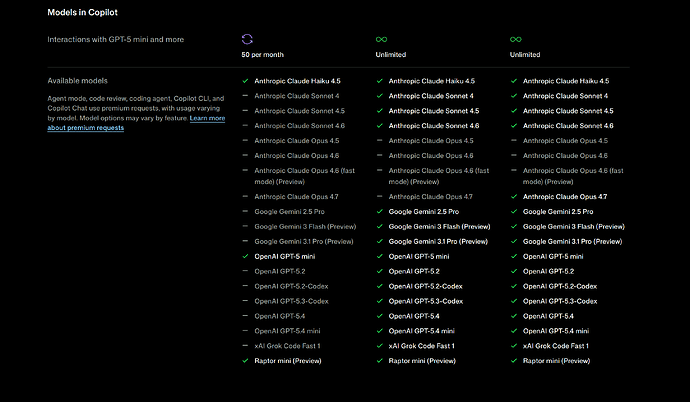Click the bright 'Anthropic Claude Opus 4.7' label

pos(565,197)
